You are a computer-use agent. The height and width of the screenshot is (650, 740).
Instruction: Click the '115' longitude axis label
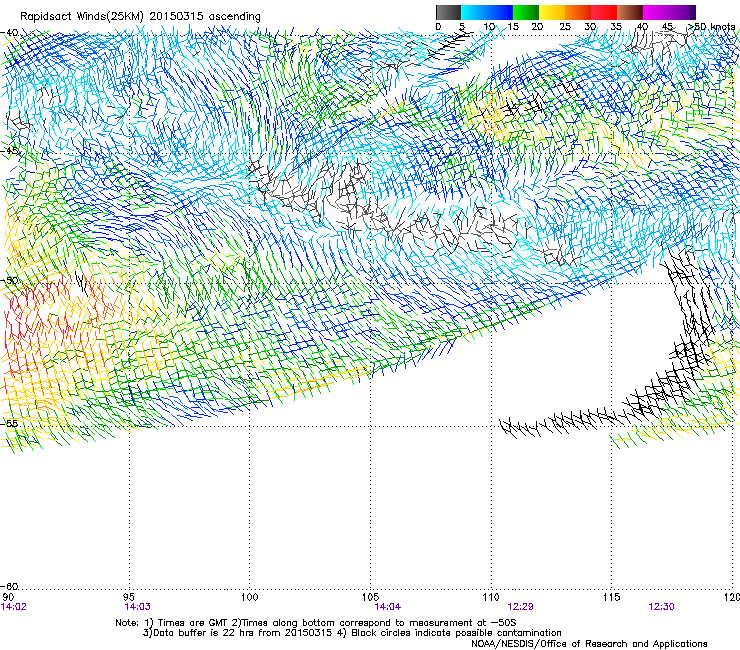coord(612,597)
